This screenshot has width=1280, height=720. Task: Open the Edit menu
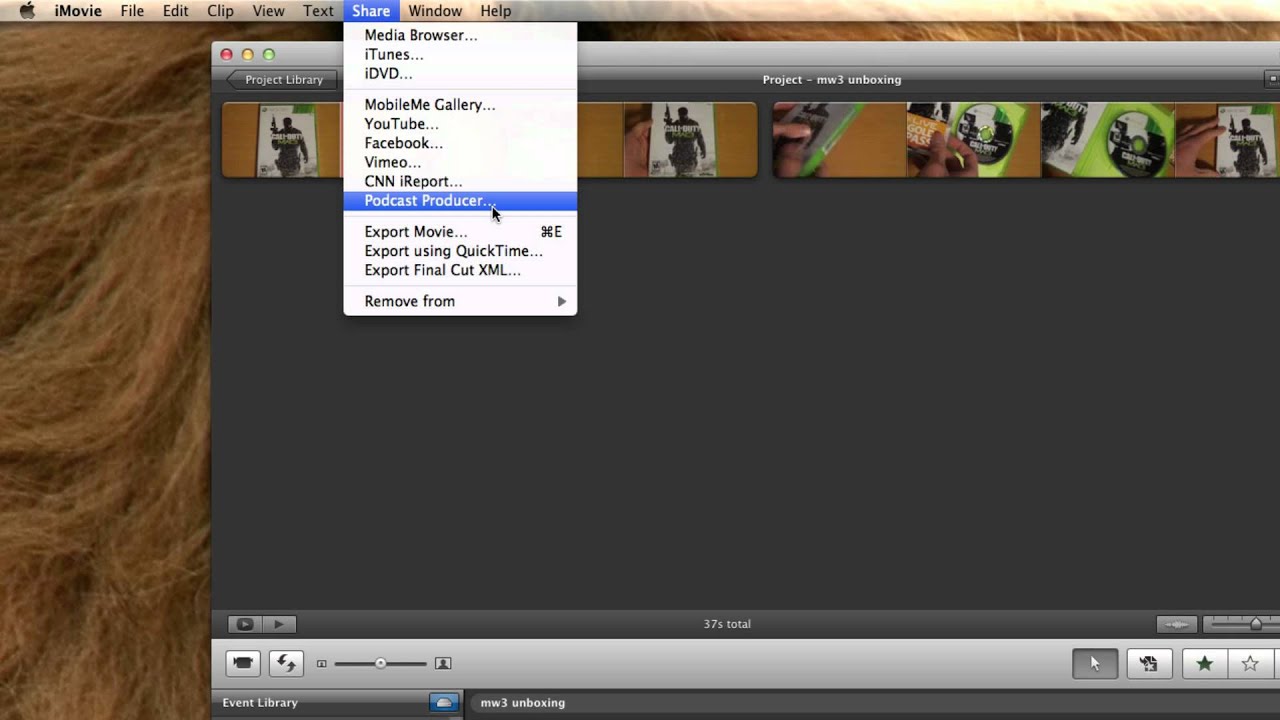[x=175, y=11]
